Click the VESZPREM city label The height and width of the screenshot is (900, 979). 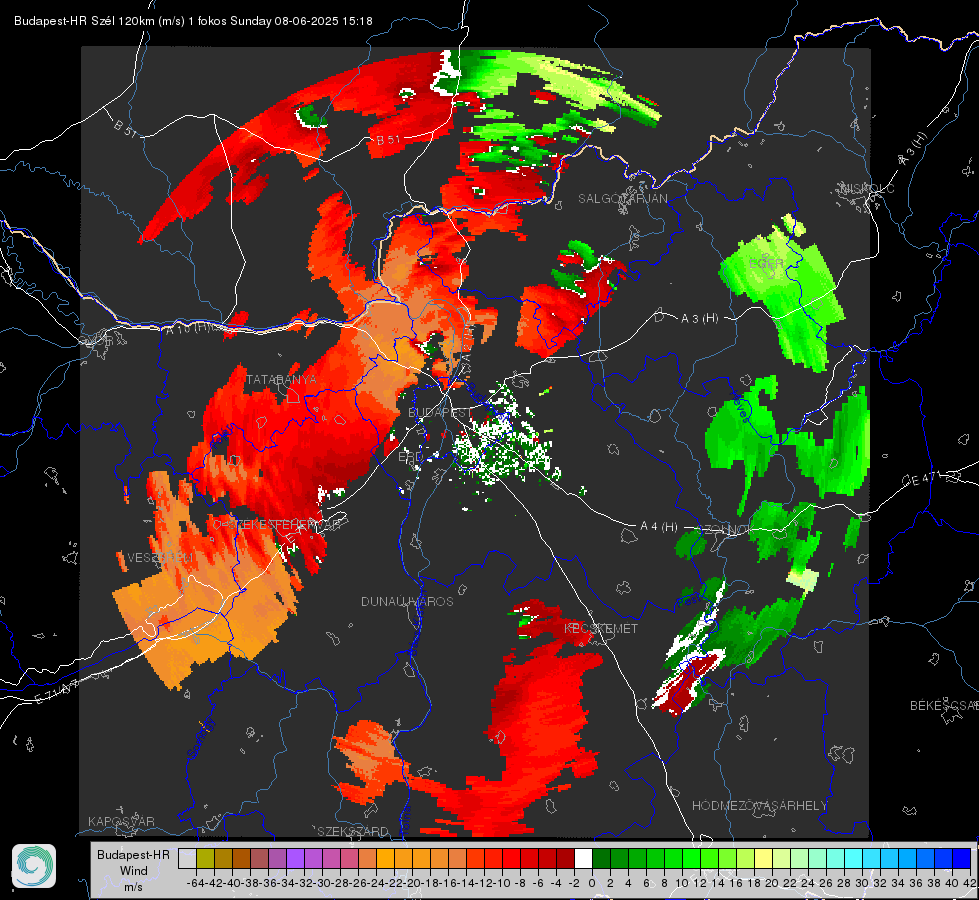160,557
